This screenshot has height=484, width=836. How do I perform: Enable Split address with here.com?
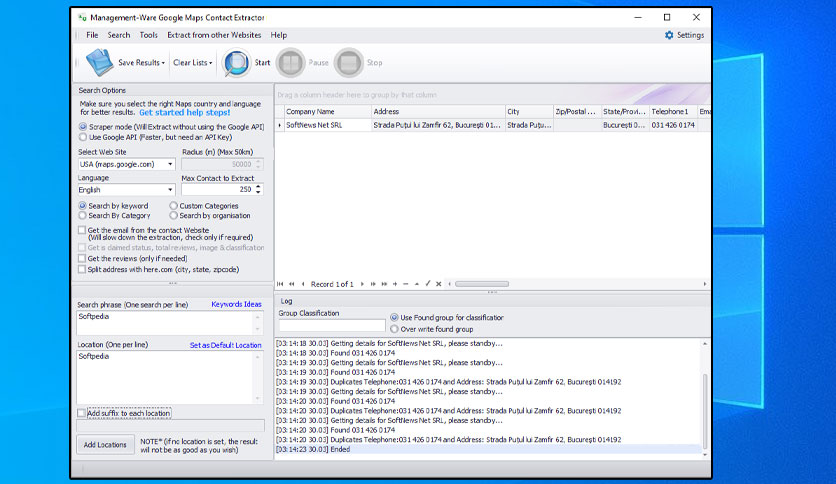click(82, 270)
